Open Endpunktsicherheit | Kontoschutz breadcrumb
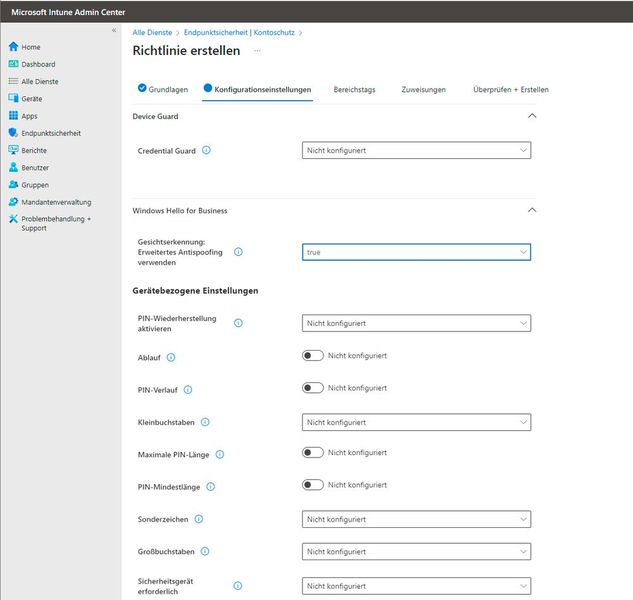633x600 pixels. coord(239,32)
